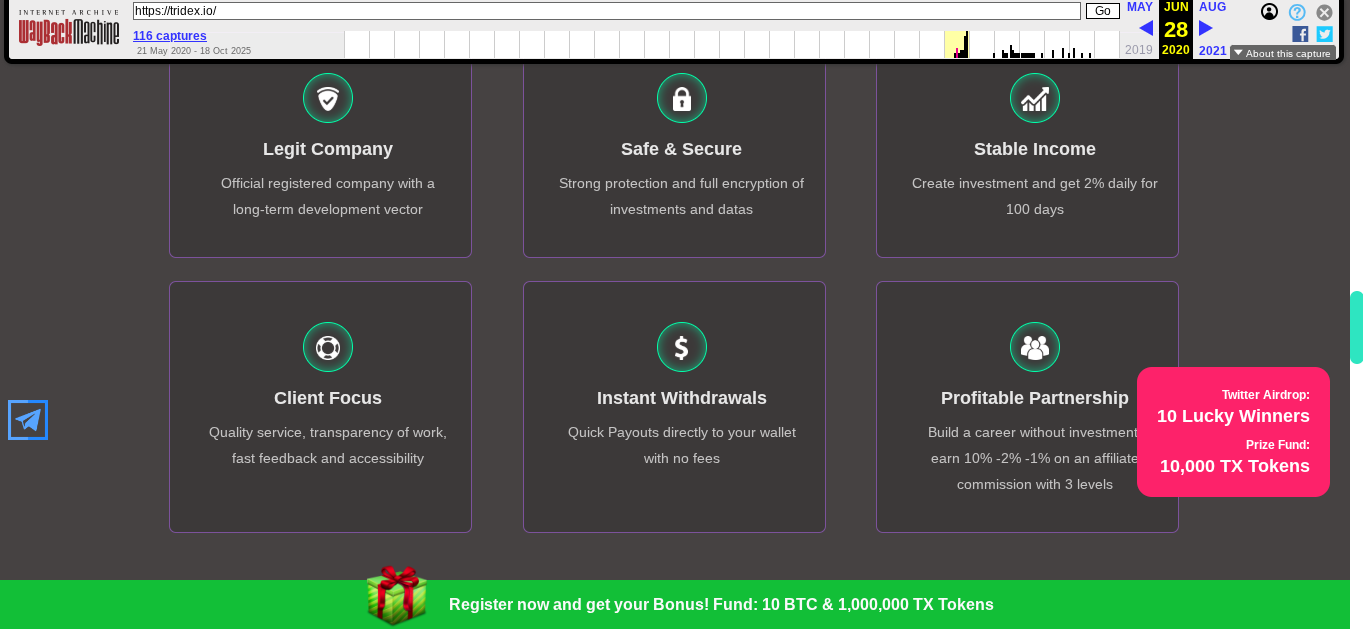Click the Wayback user account icon
The height and width of the screenshot is (629, 1363).
1269,12
